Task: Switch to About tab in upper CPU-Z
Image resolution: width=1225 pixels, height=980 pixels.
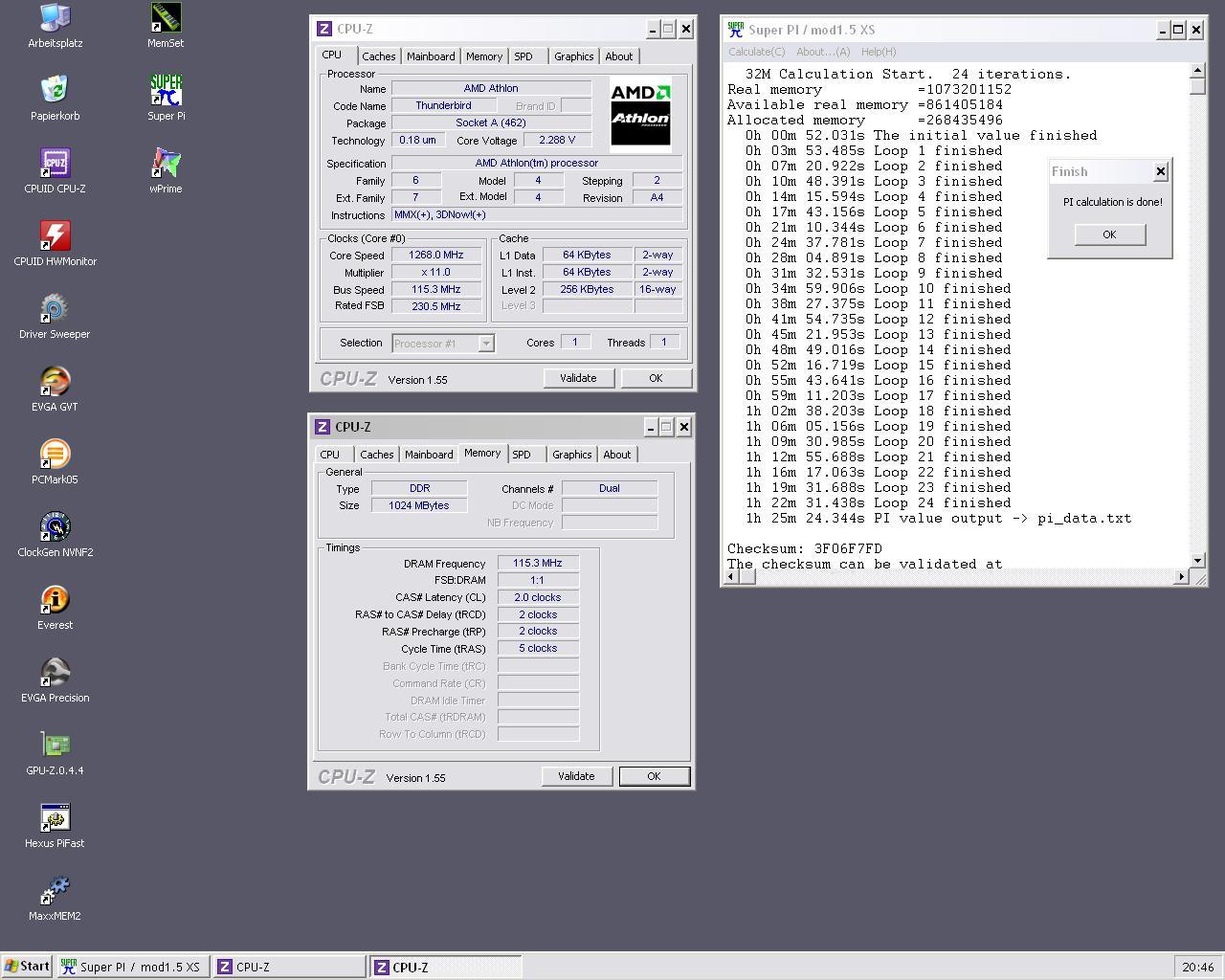Action: [x=619, y=56]
